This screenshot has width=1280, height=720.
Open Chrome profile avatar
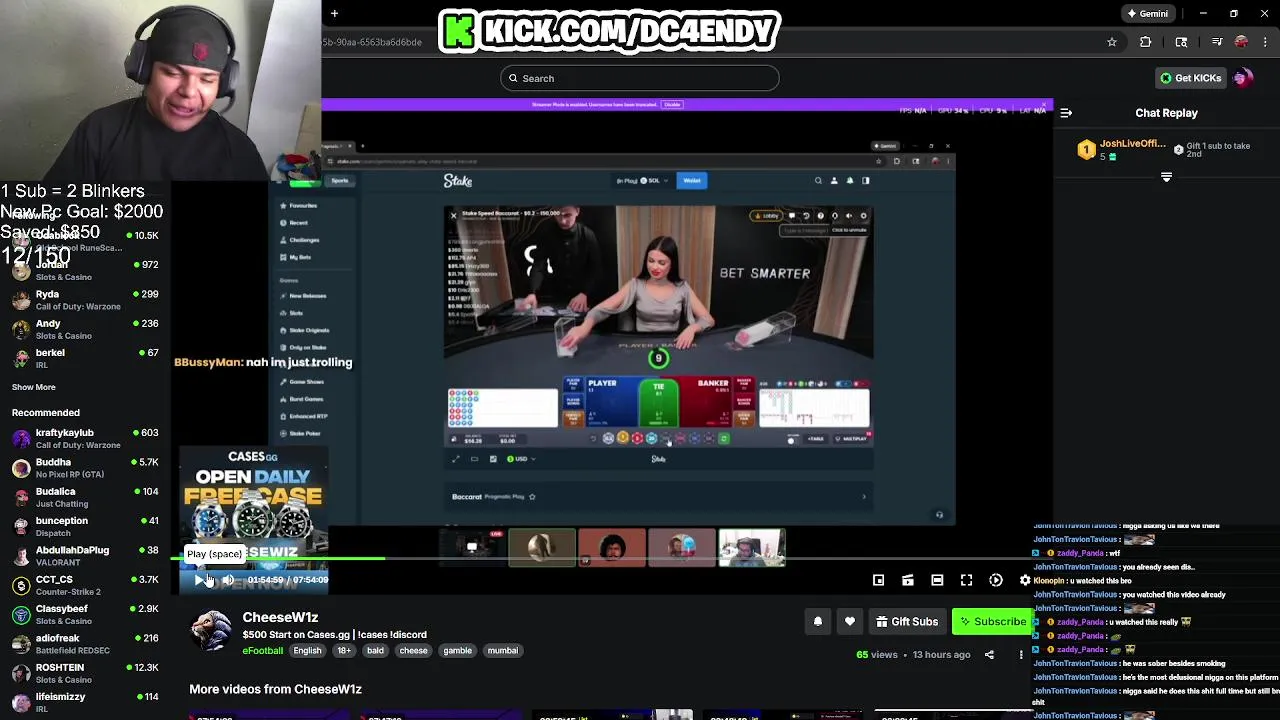coord(1241,42)
